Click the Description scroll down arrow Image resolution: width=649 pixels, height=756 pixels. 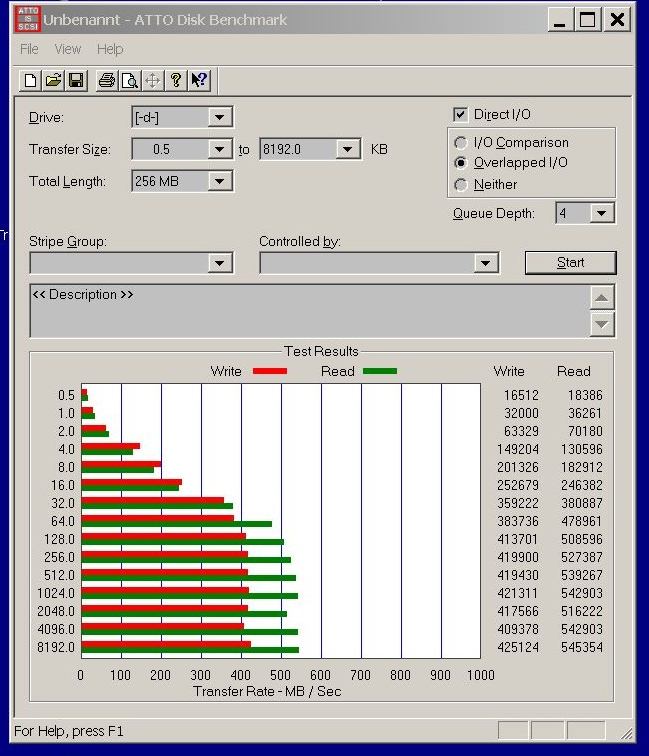click(x=602, y=324)
